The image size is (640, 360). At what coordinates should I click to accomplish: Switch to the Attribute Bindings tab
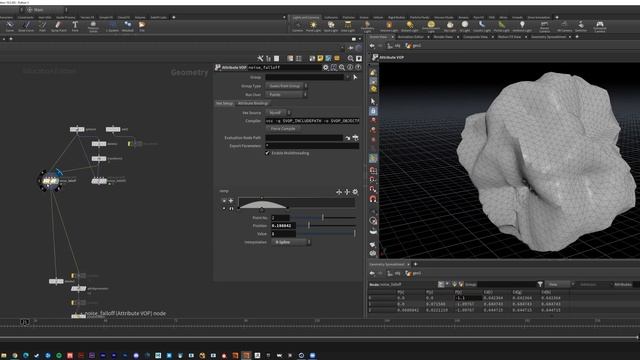[253, 103]
